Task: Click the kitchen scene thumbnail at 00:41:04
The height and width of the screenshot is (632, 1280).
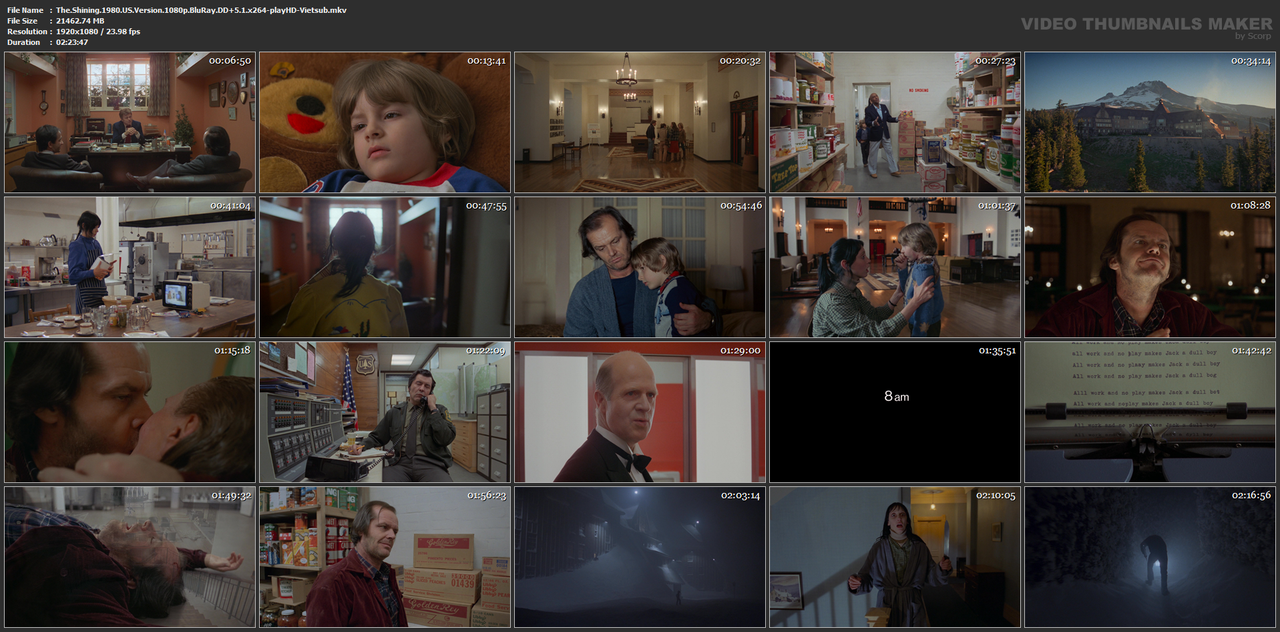Action: [x=130, y=267]
